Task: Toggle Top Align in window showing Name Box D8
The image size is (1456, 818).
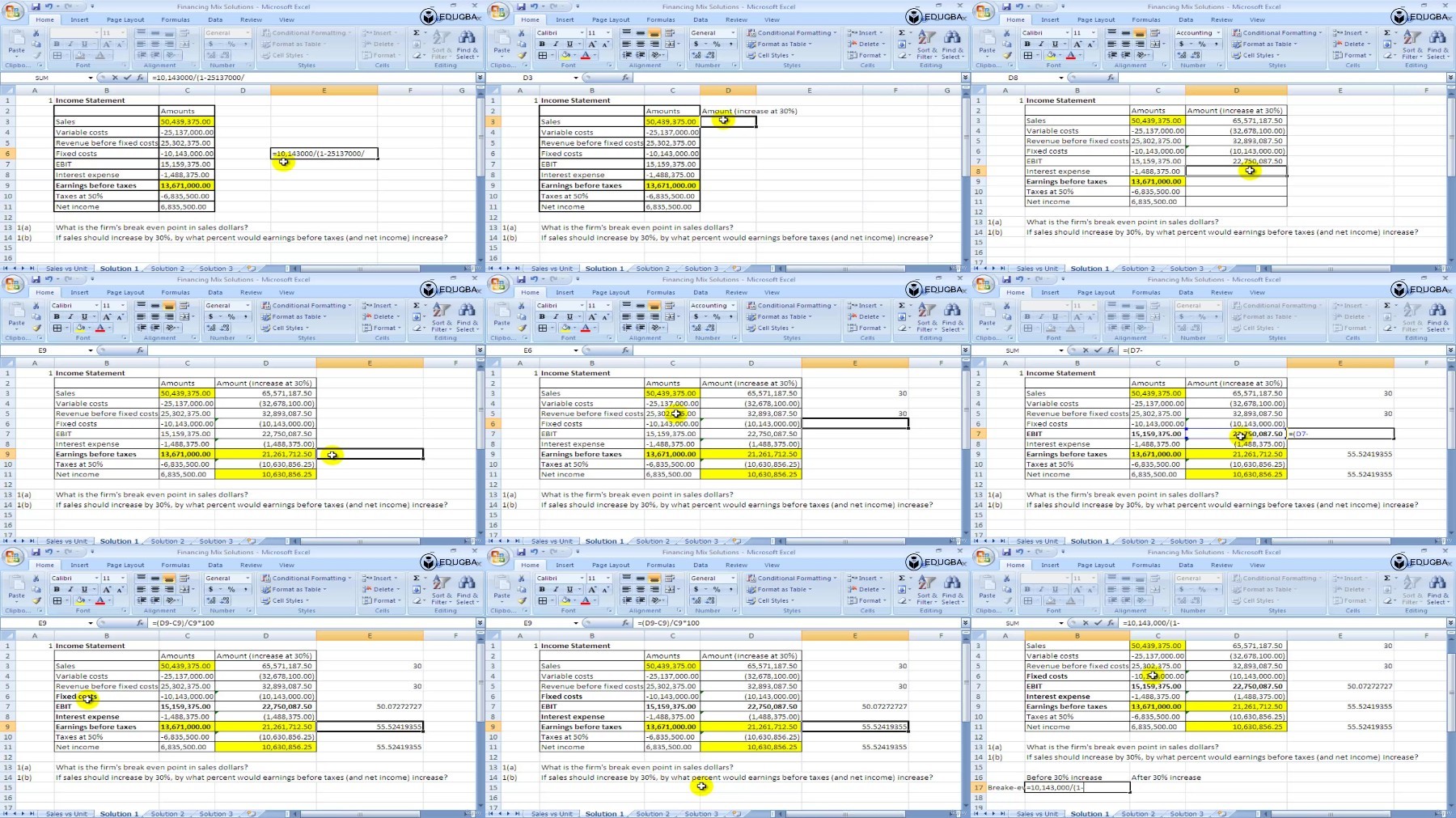Action: click(1112, 33)
